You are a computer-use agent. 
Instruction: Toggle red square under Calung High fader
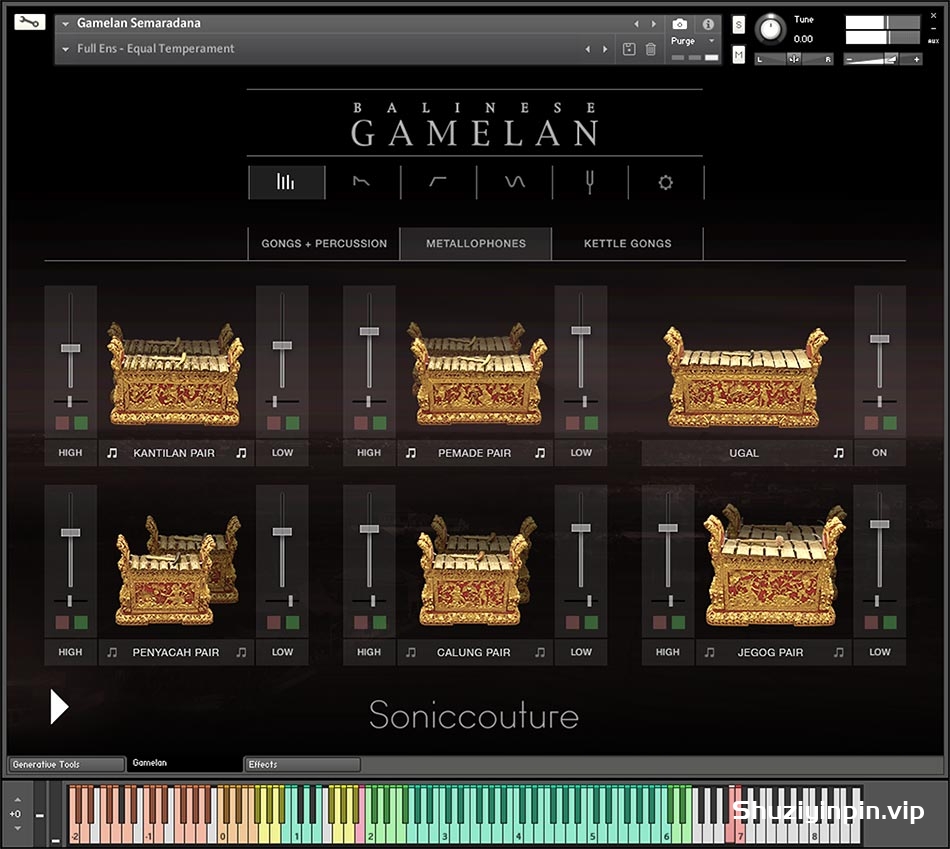point(360,622)
